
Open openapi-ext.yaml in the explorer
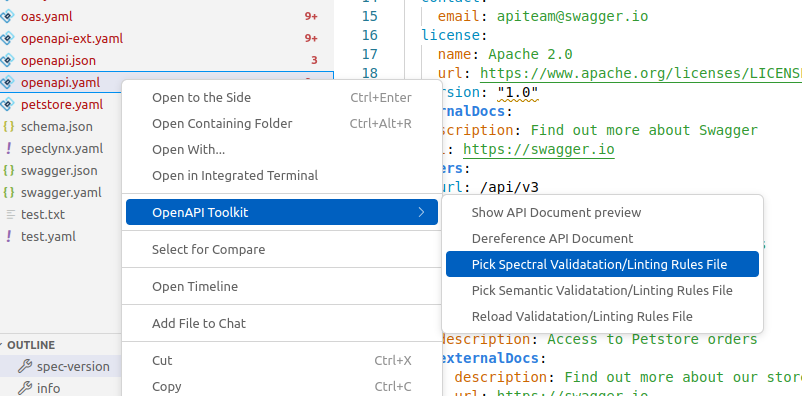[72, 39]
